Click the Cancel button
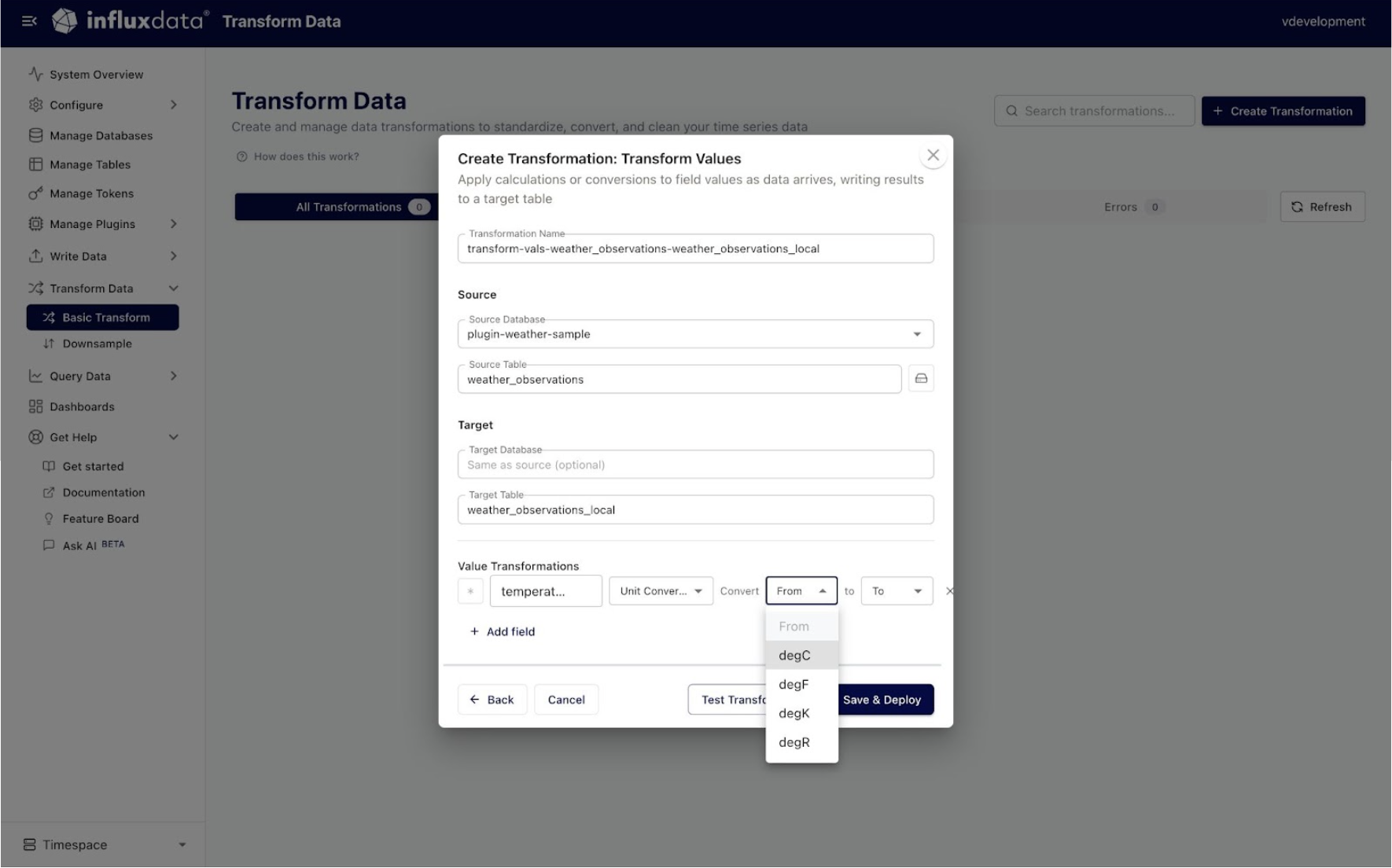The width and height of the screenshot is (1392, 868). (566, 700)
